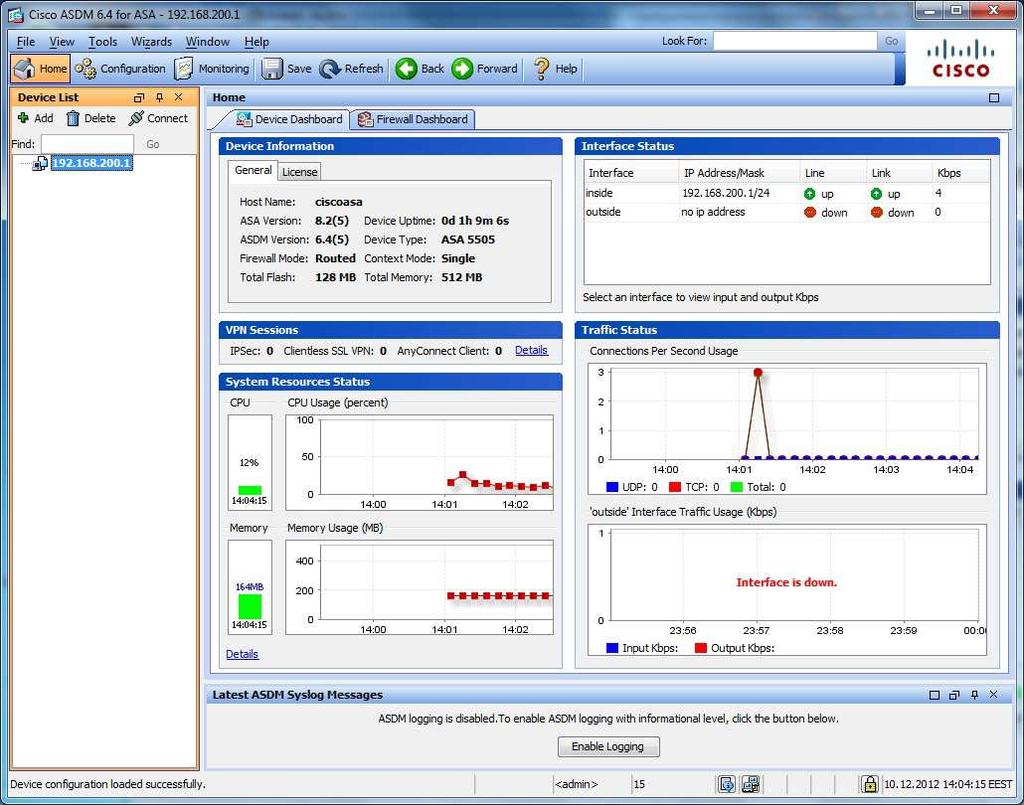Focus the Find field in Device List
Screen dimensions: 1024x805
[88, 144]
